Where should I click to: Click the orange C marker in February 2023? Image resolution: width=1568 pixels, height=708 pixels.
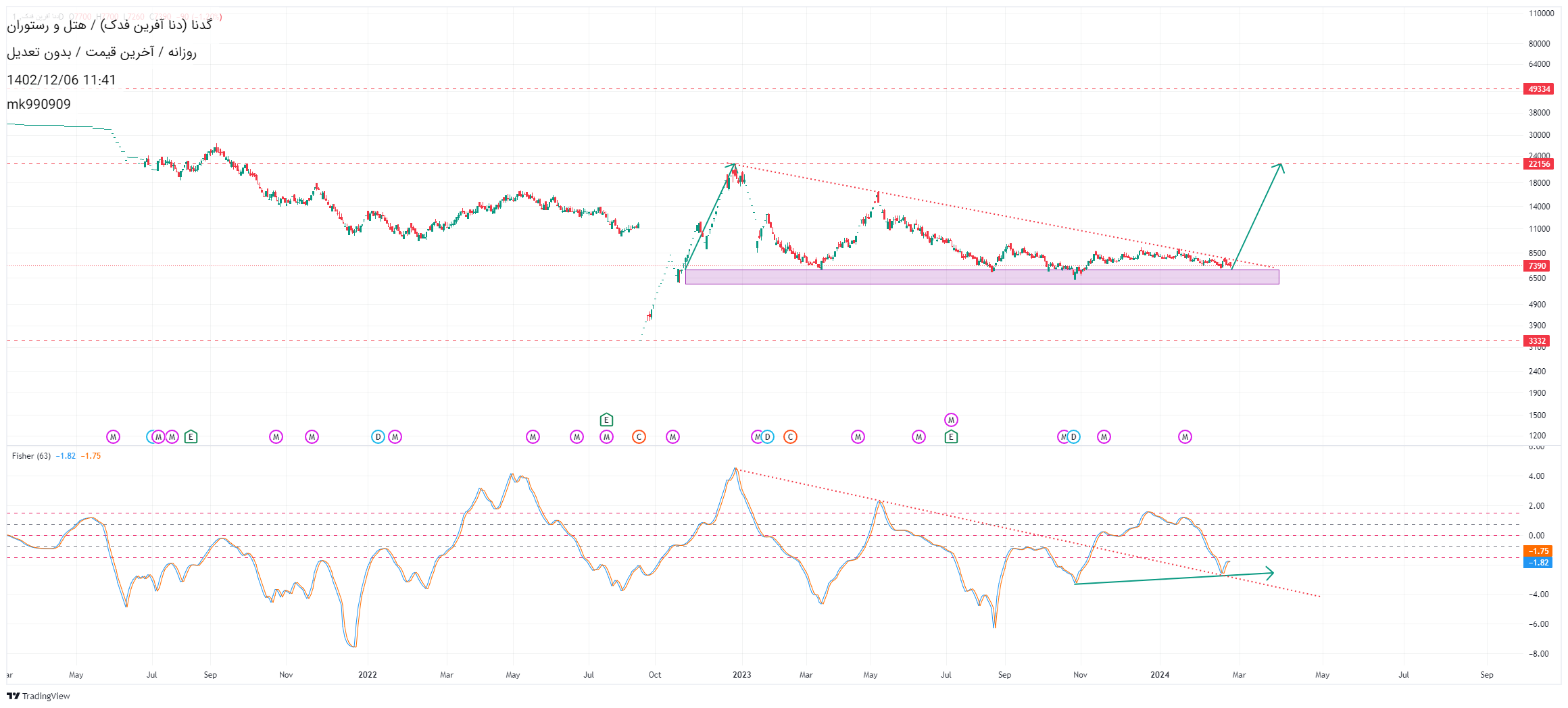pyautogui.click(x=790, y=437)
